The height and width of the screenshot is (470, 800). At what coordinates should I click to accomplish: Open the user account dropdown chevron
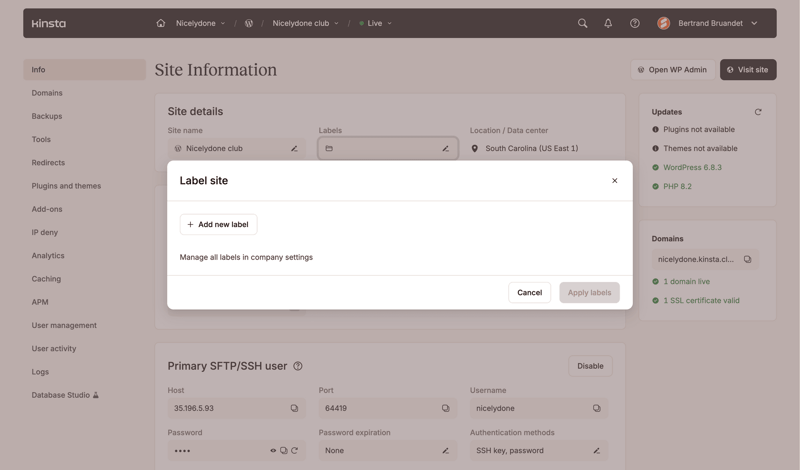[755, 23]
